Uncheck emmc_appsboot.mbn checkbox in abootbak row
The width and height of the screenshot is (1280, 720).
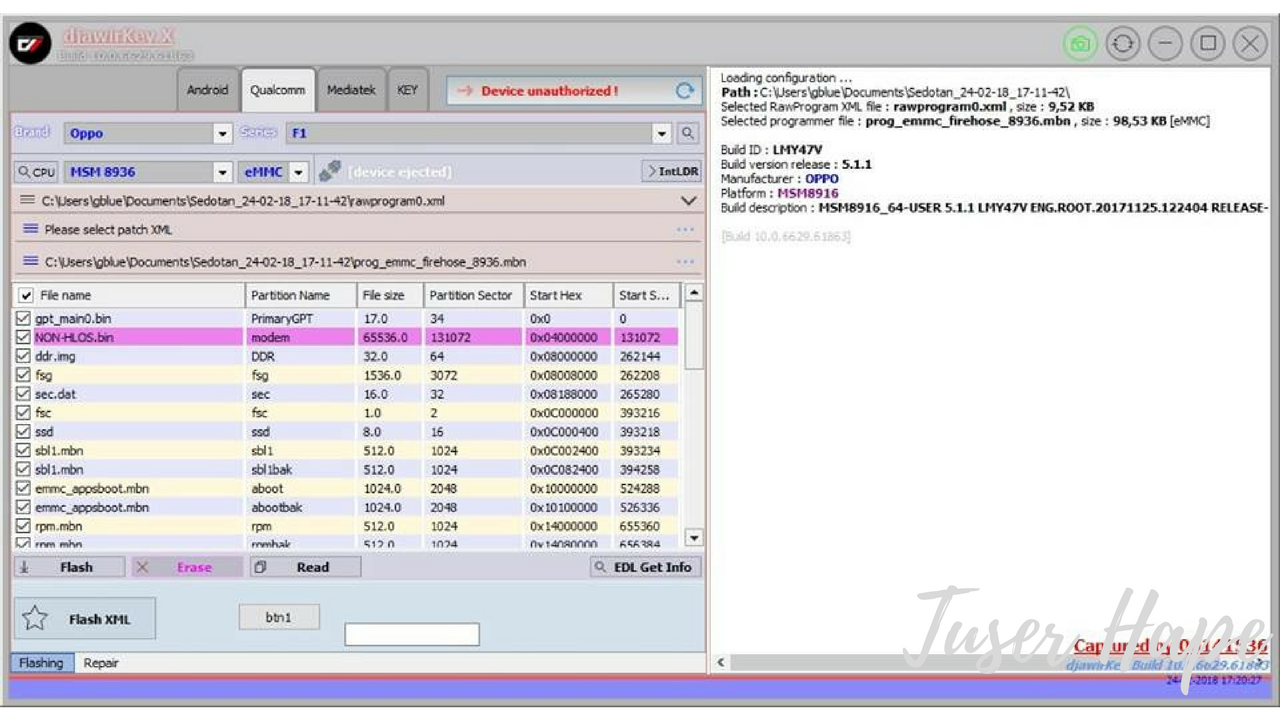(24, 507)
